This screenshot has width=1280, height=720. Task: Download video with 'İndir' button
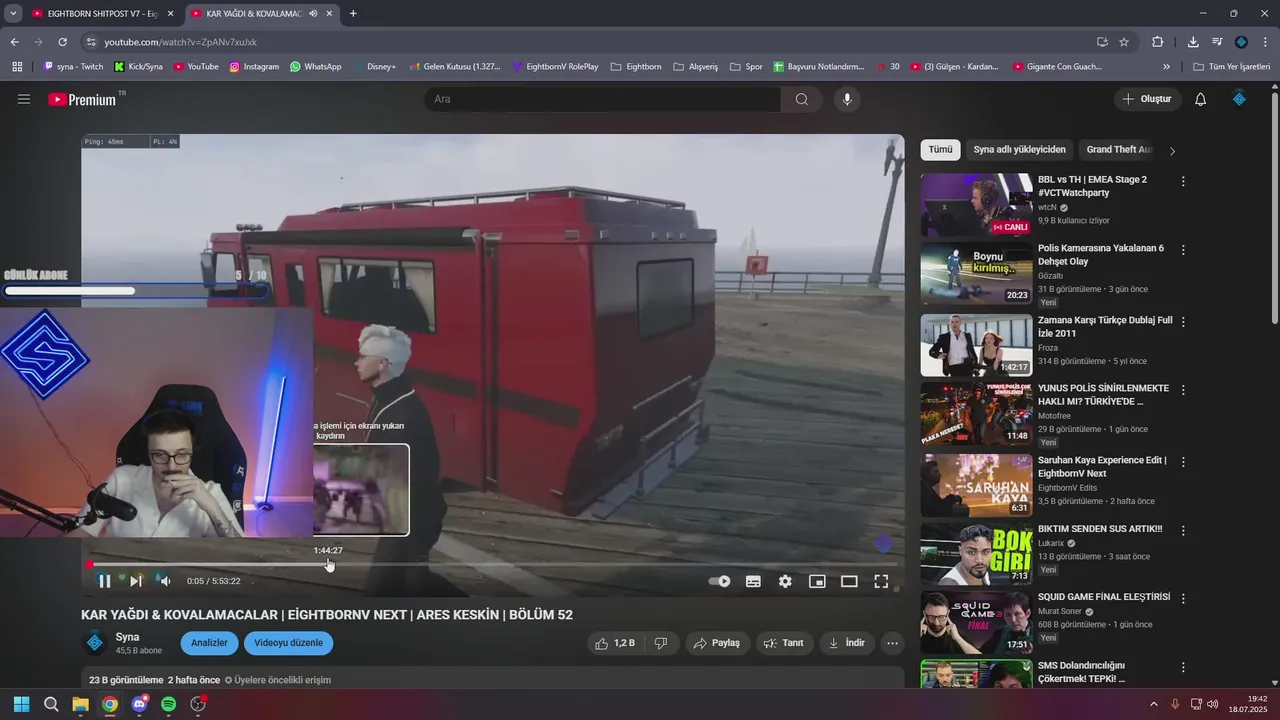[846, 643]
